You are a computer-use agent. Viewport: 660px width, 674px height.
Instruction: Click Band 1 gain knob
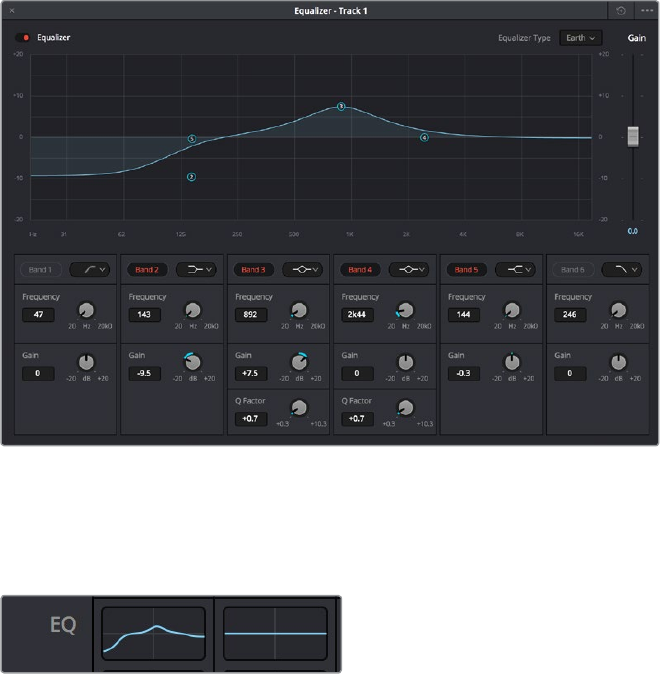coord(86,362)
